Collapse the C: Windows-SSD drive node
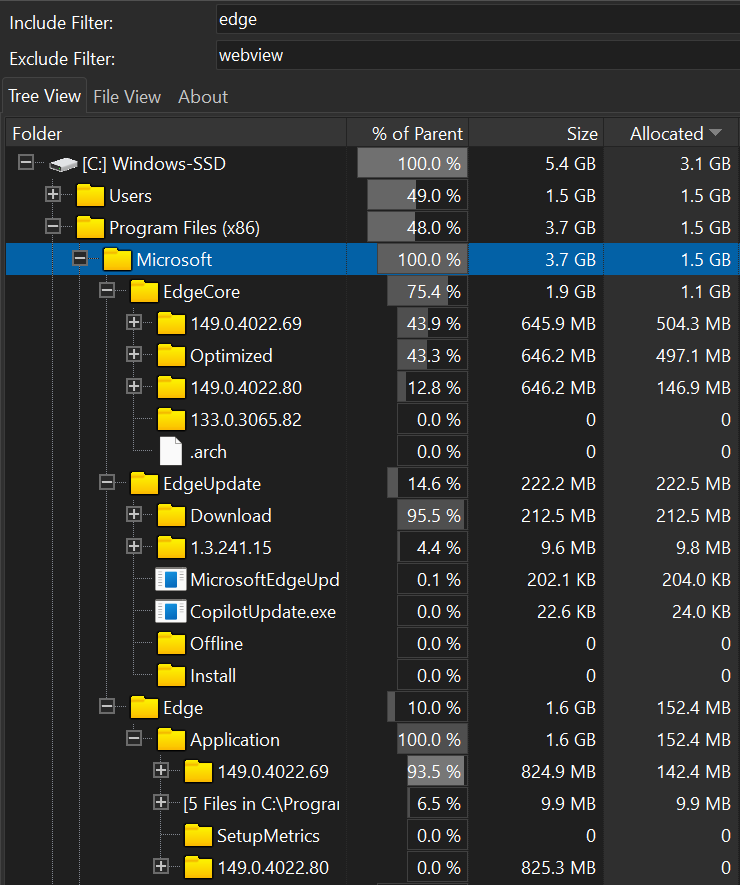740x885 pixels. (x=26, y=163)
